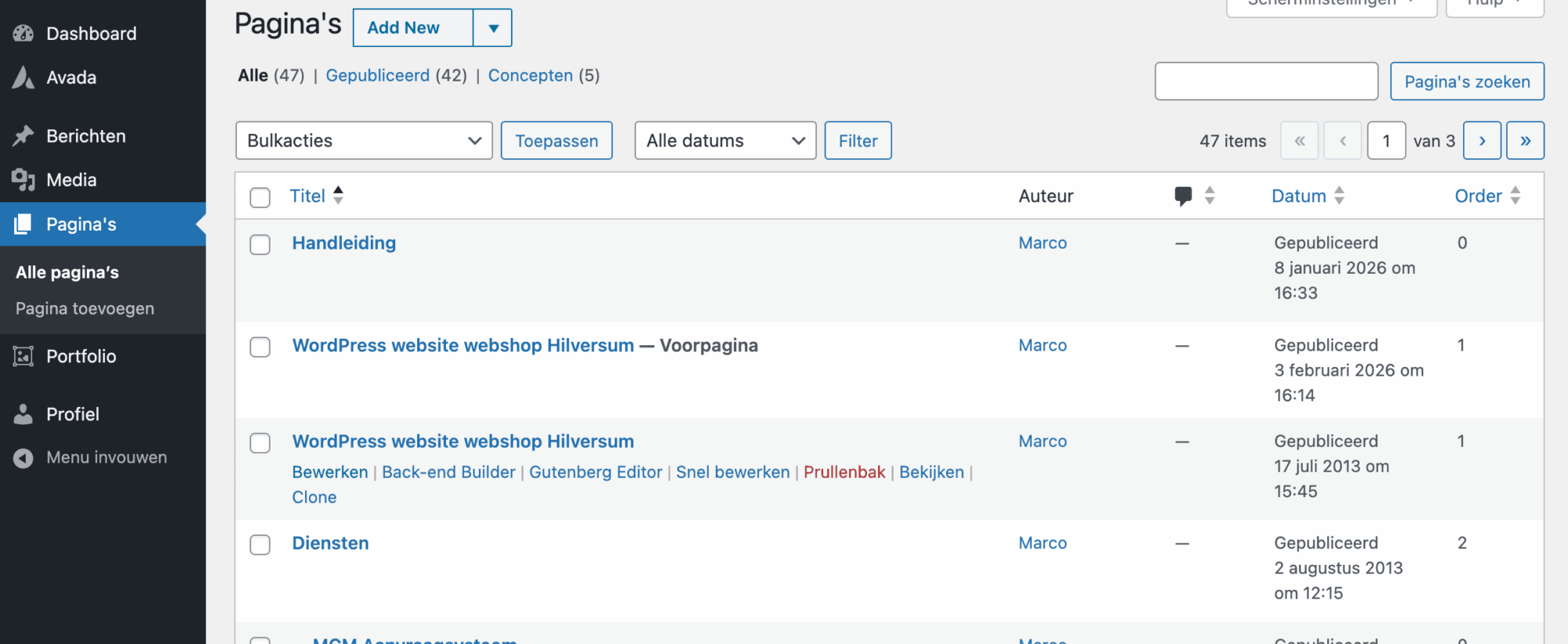Click the Add New button
This screenshot has width=1568, height=644.
click(413, 28)
